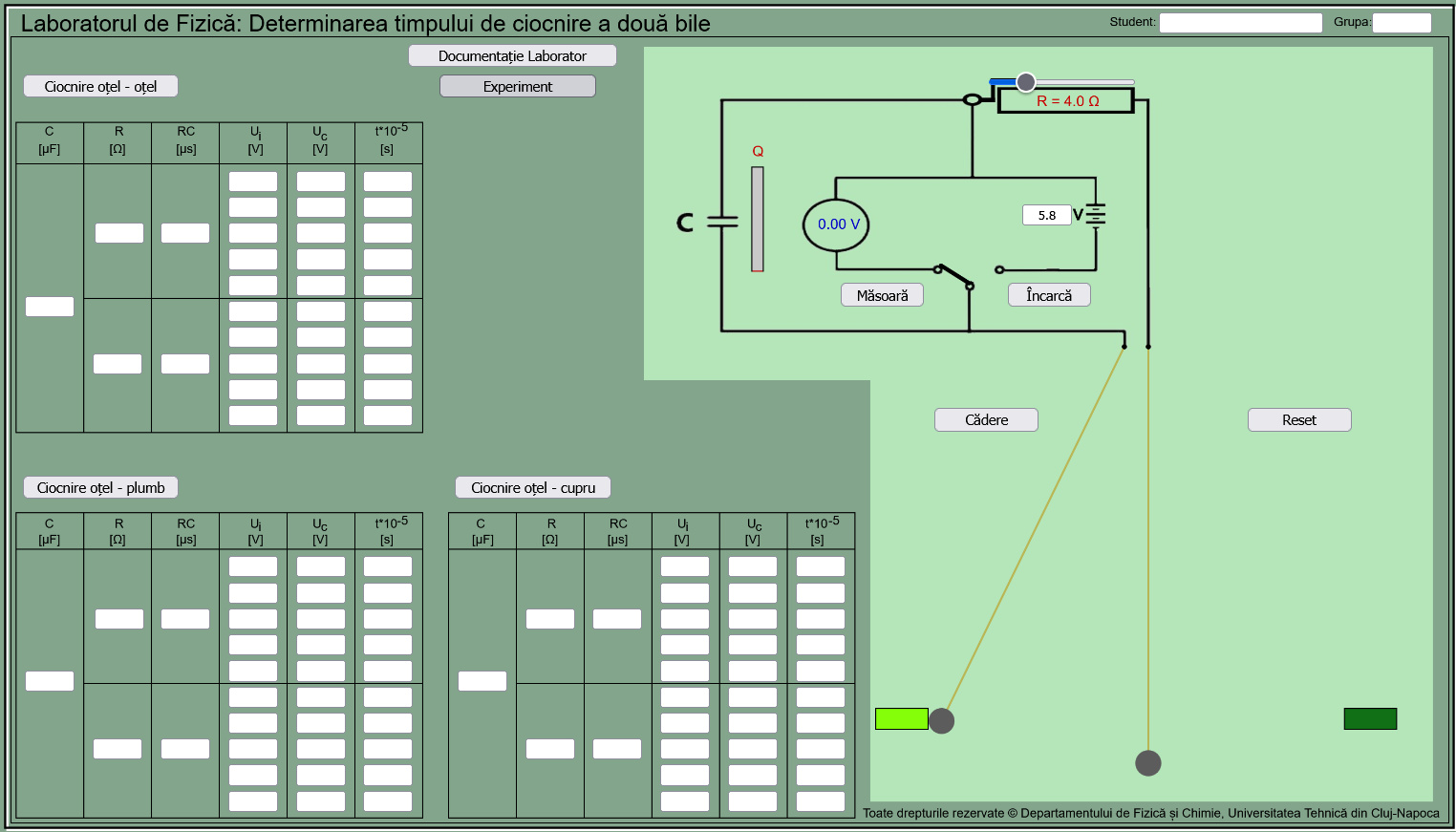Click the battery symbol in the circuit
Screen dimensions: 1456x832
pos(1096,215)
